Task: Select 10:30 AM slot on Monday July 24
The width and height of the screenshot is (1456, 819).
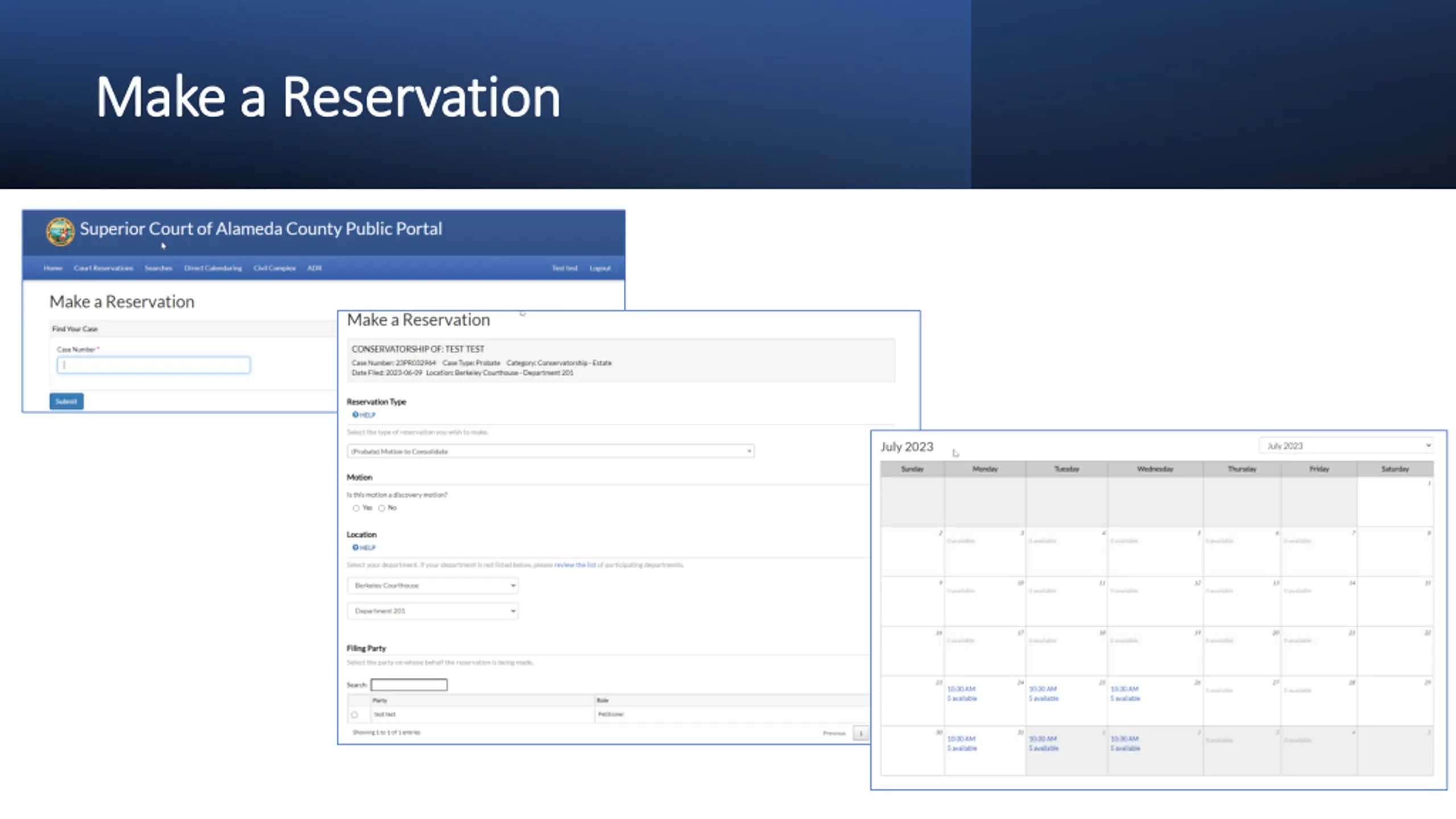Action: 961,689
